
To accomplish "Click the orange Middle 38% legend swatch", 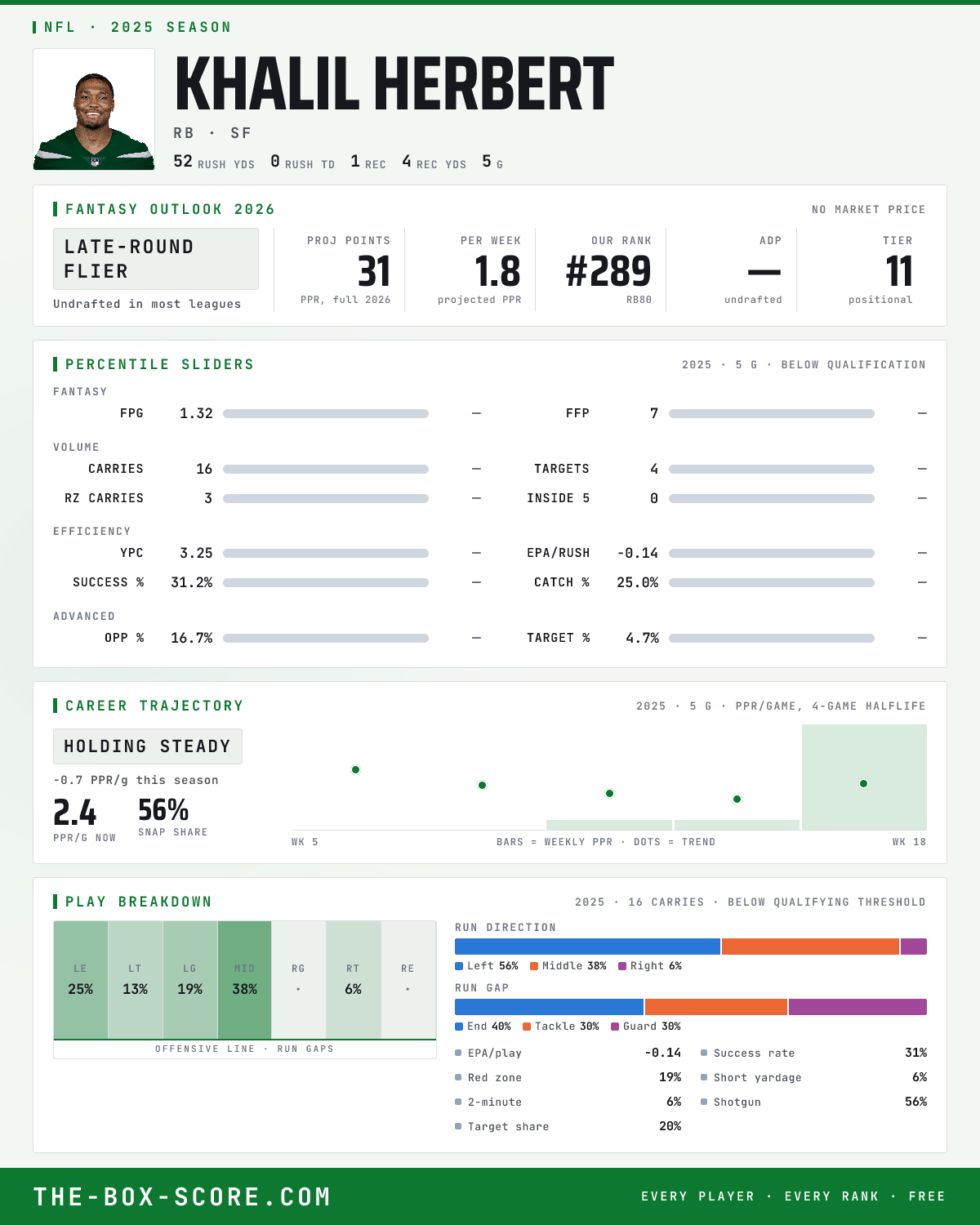I will point(534,966).
